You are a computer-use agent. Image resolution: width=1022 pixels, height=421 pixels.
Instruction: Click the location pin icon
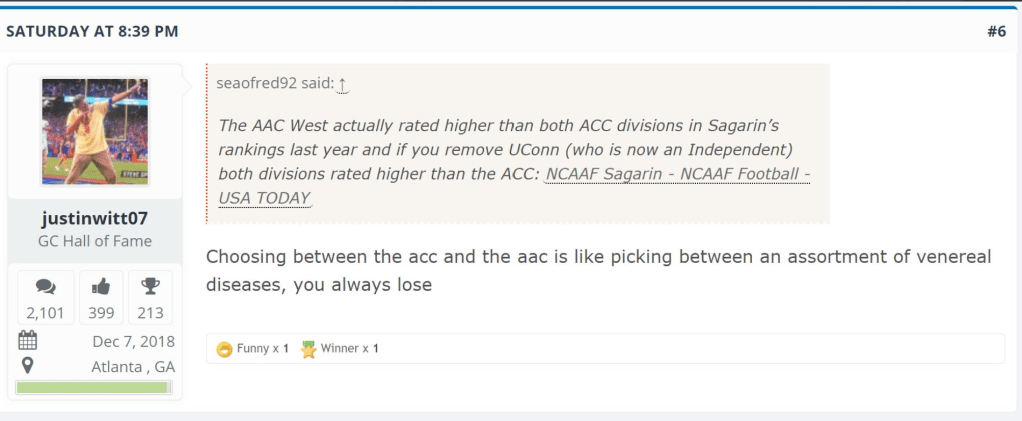click(x=28, y=366)
